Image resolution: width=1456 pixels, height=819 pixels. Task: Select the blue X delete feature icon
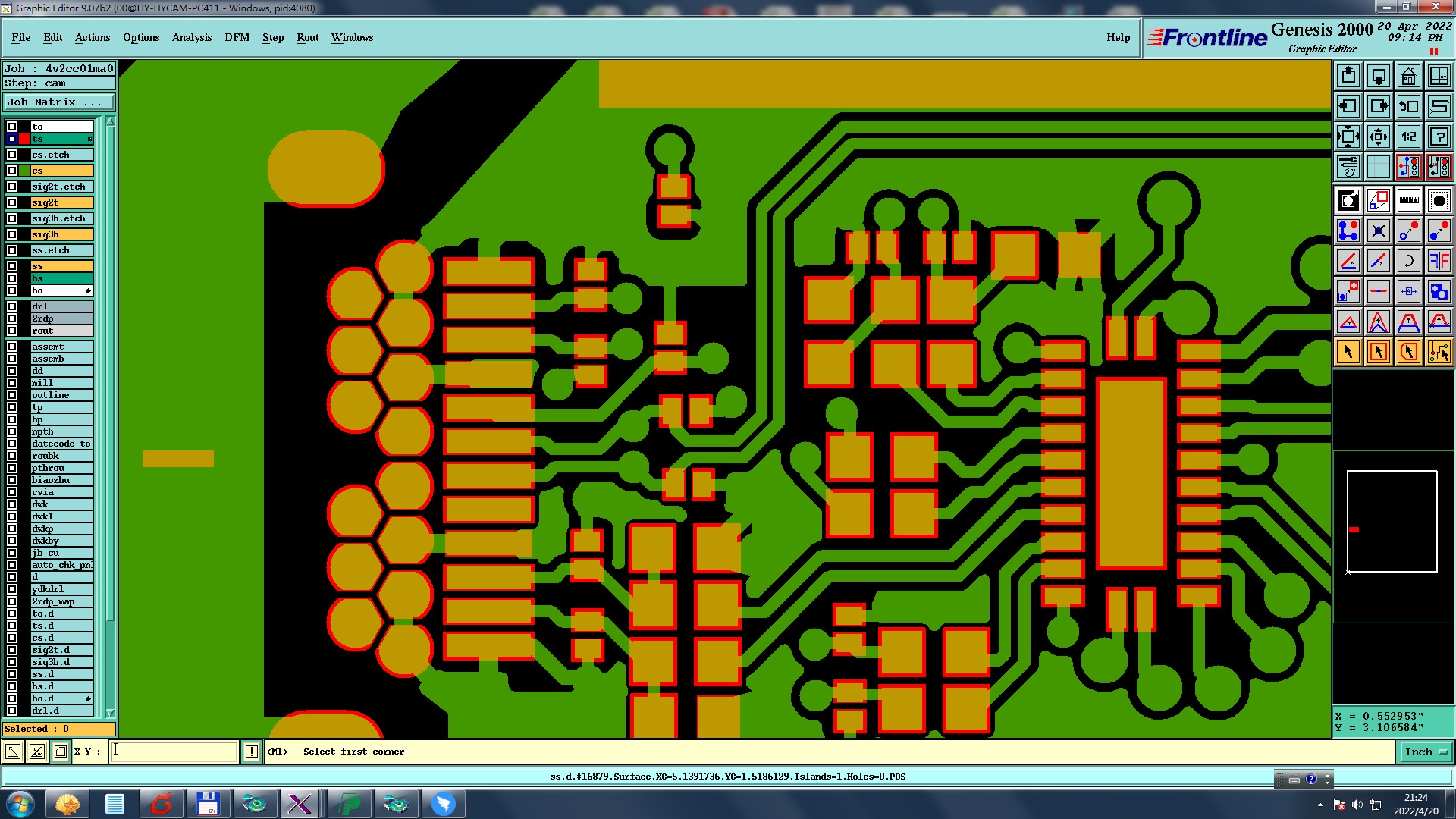(1379, 231)
